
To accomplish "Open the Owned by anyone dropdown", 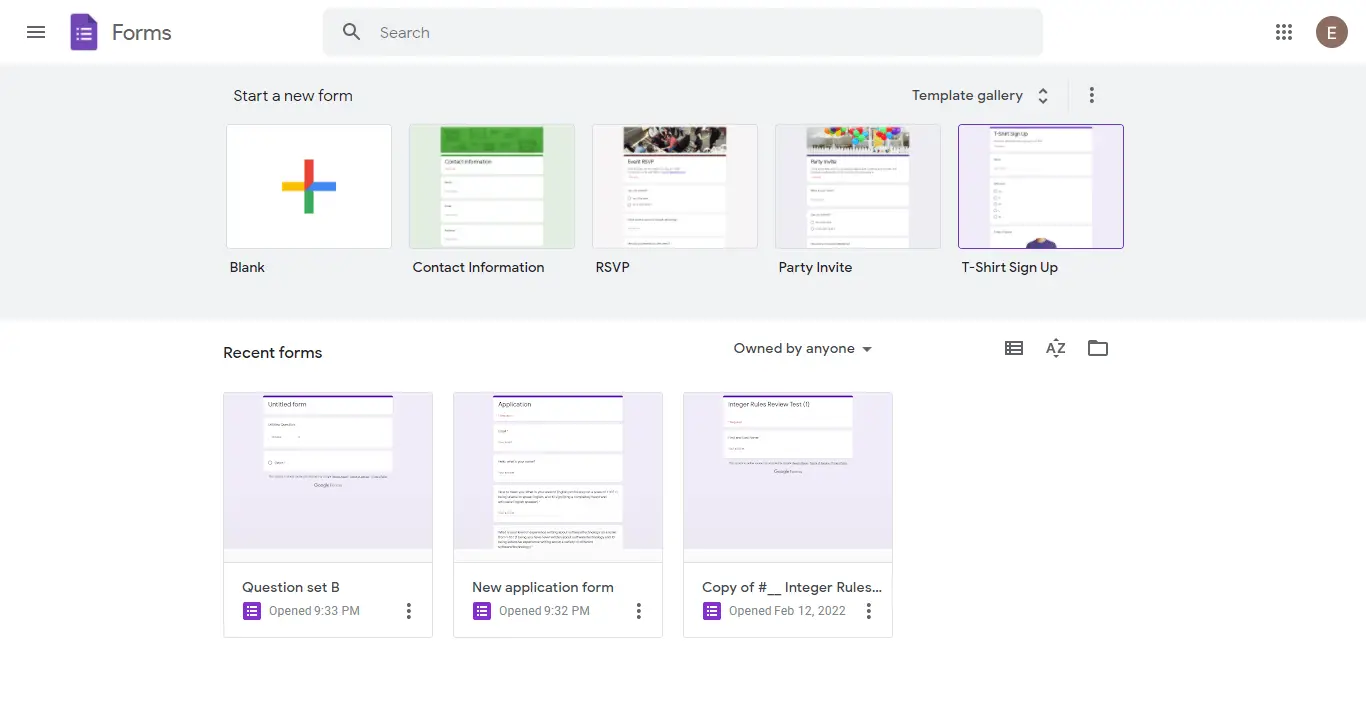I will (803, 349).
